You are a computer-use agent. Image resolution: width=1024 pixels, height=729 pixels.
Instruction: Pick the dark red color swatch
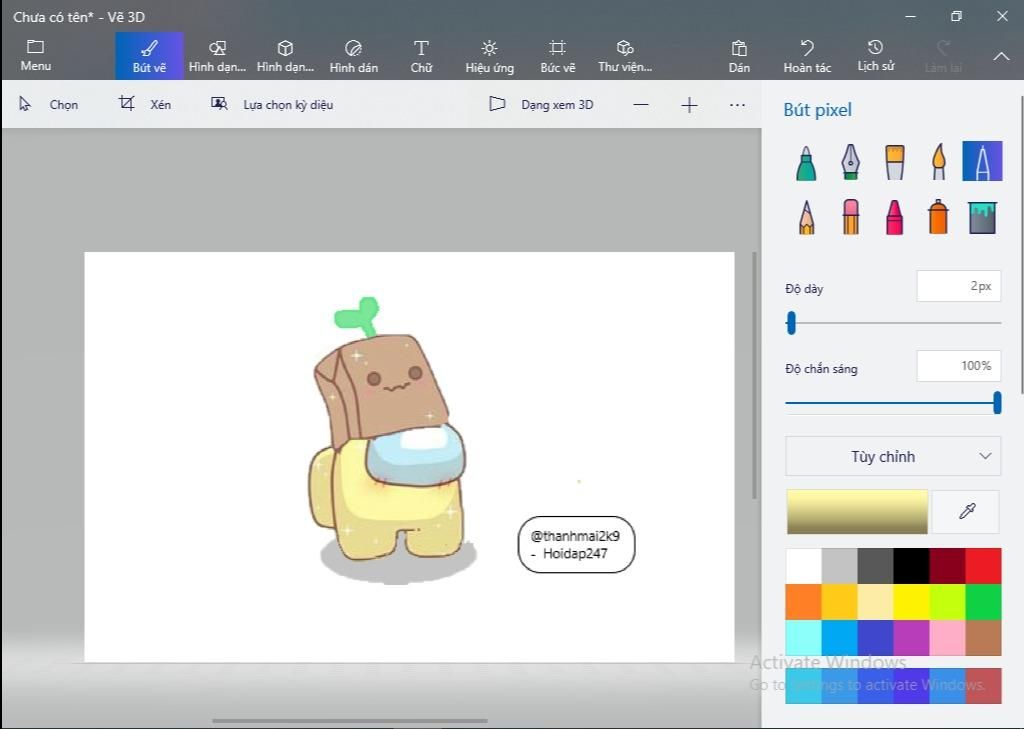(x=947, y=566)
